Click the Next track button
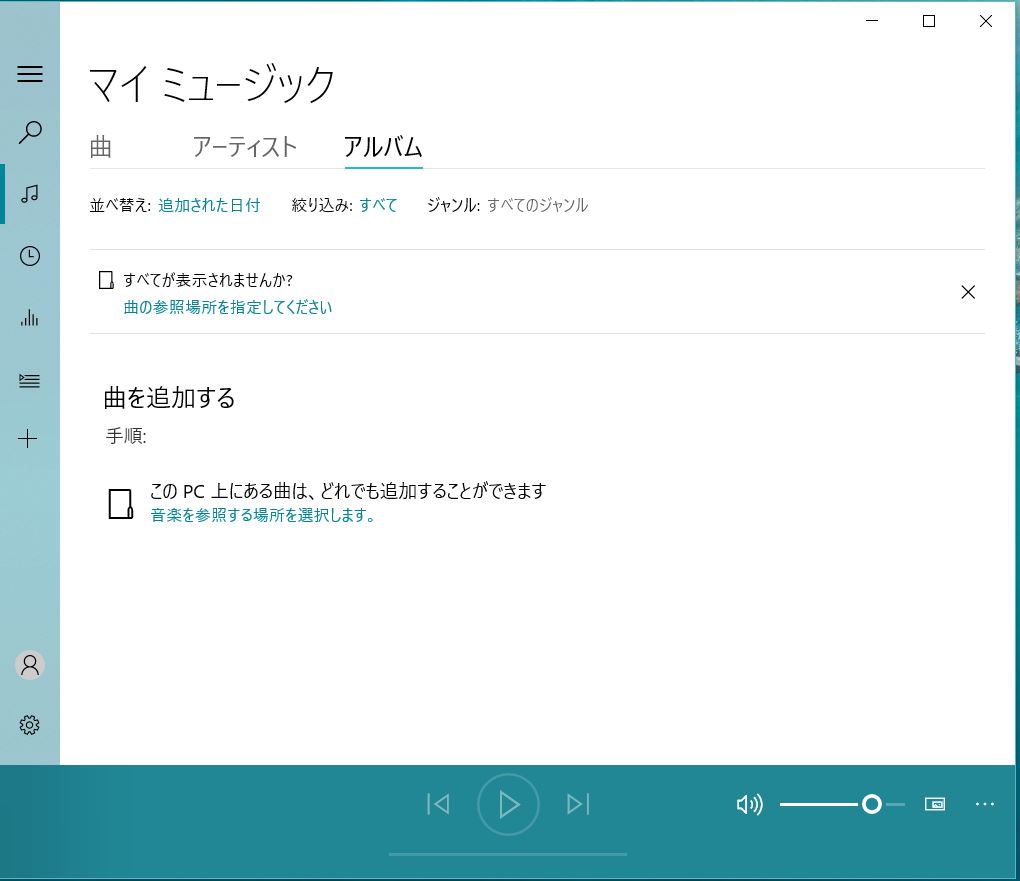 578,804
